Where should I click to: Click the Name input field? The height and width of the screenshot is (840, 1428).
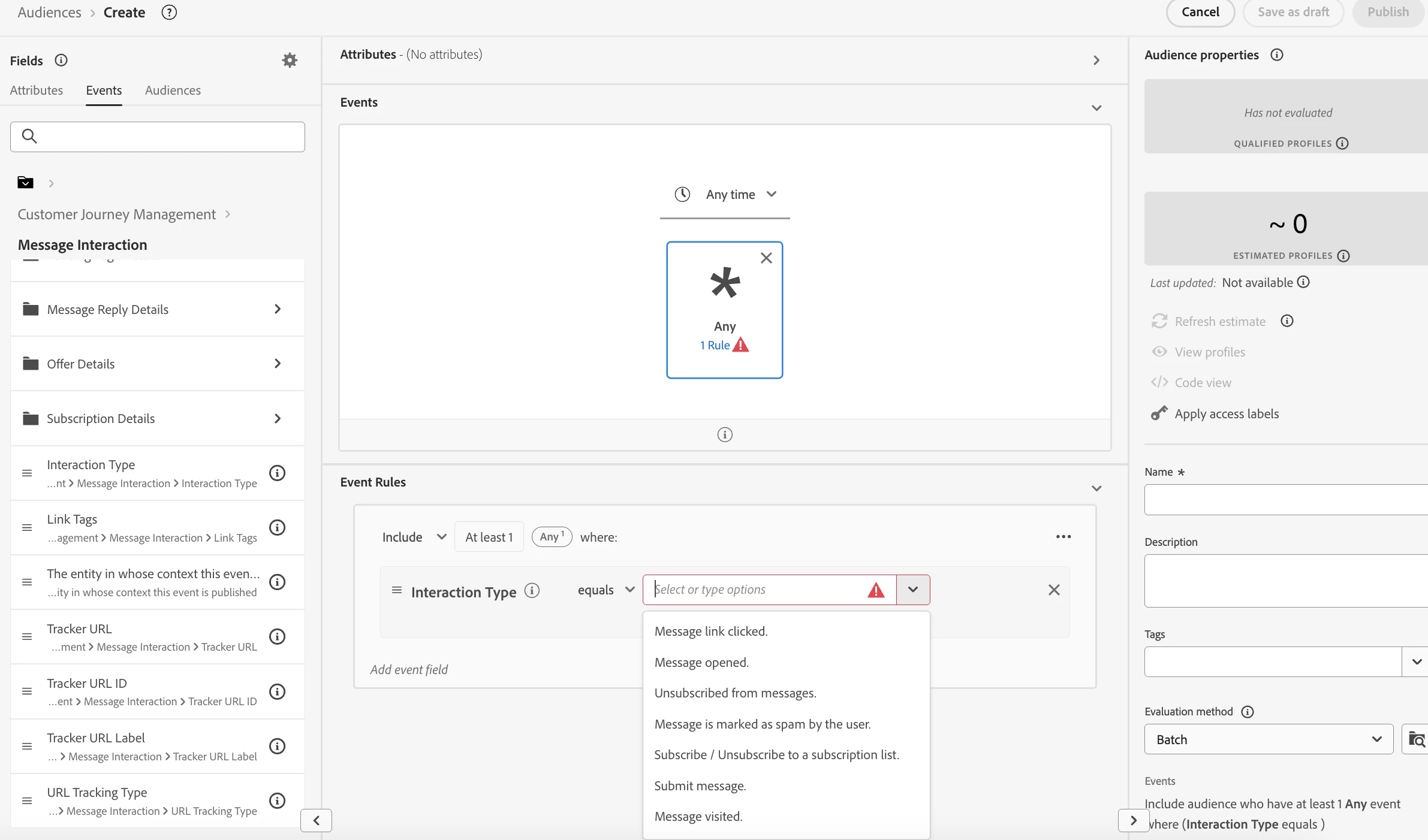coord(1286,500)
